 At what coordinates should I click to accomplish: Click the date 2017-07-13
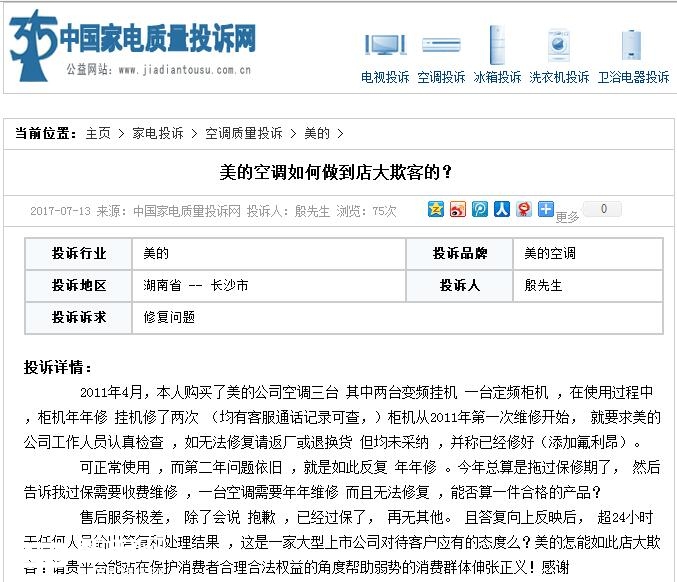pos(60,211)
